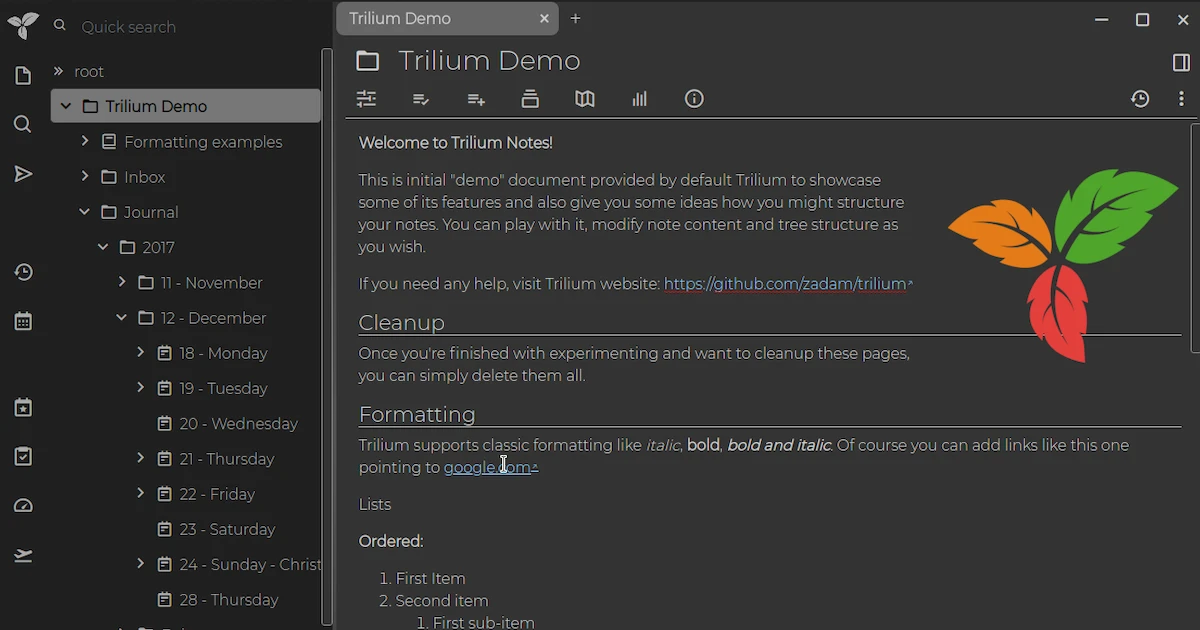Viewport: 1200px width, 630px height.
Task: Collapse the Journal tree branch
Action: click(84, 212)
